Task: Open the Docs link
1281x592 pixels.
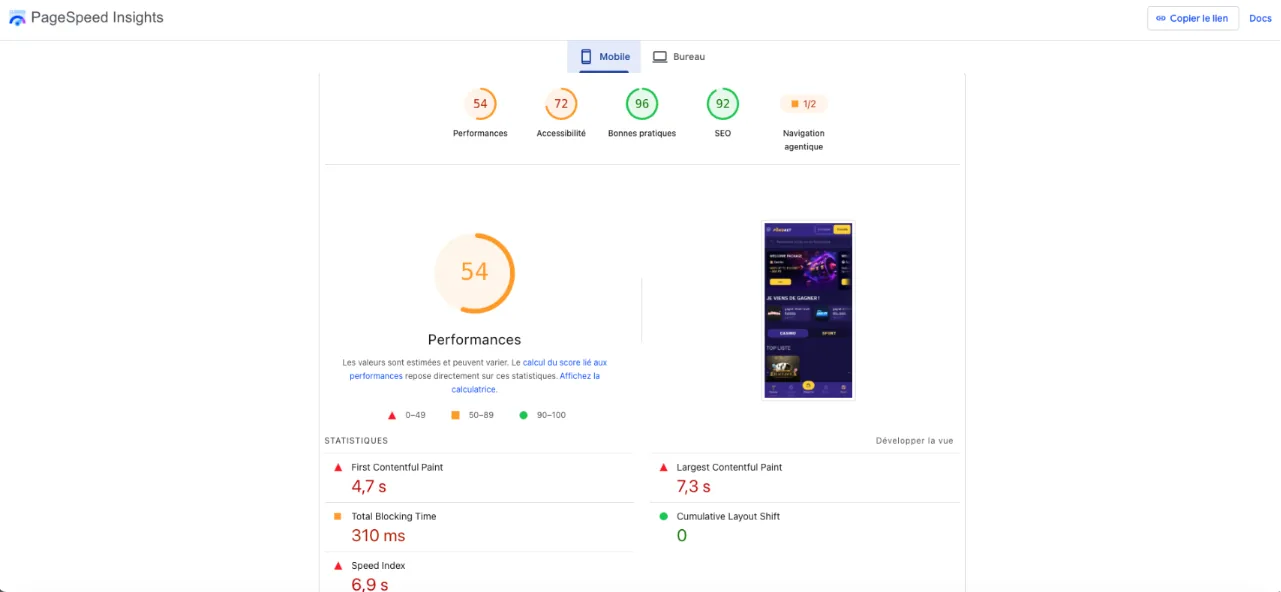Action: click(1260, 18)
